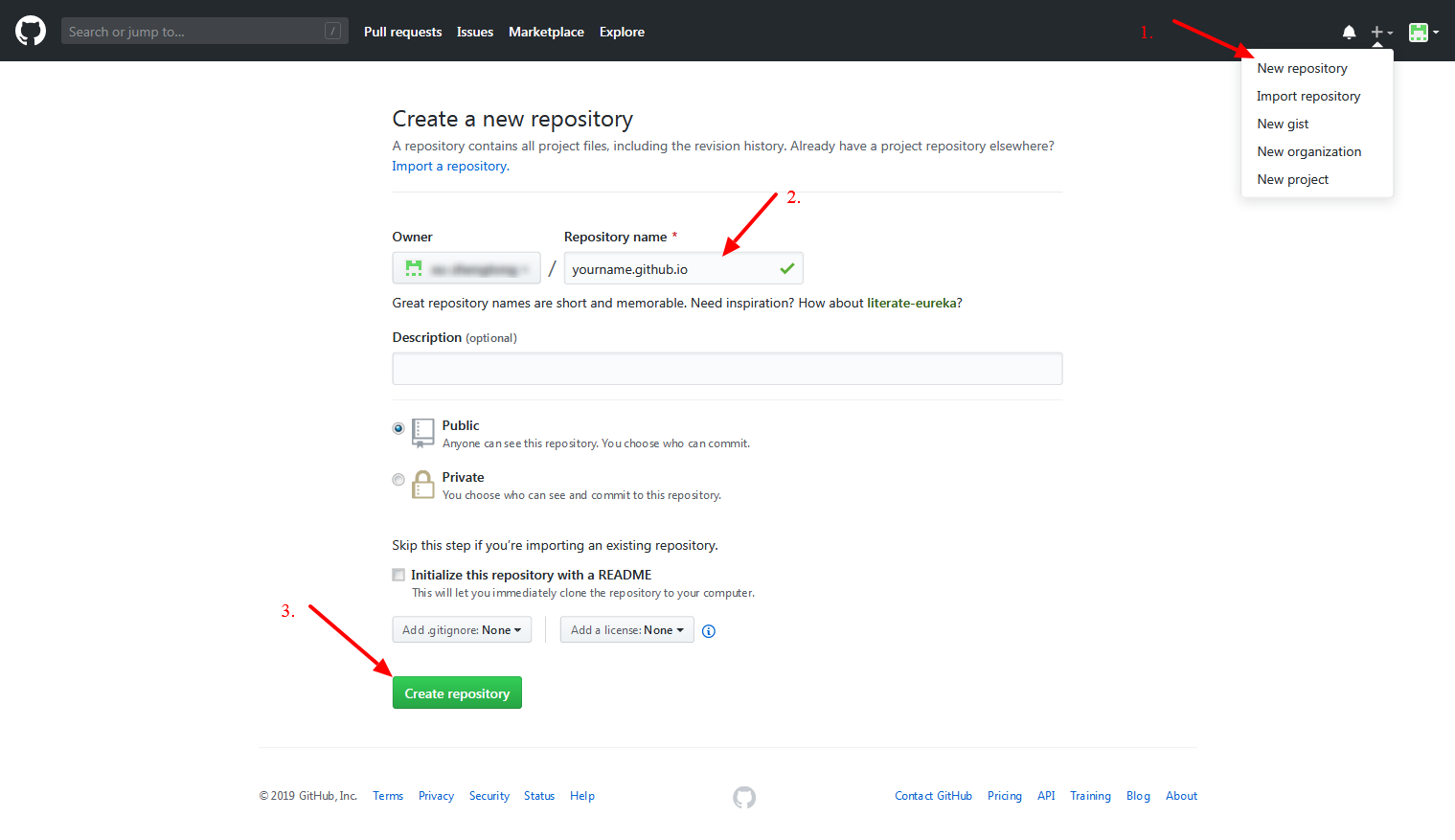Open the user avatar menu

point(1423,32)
